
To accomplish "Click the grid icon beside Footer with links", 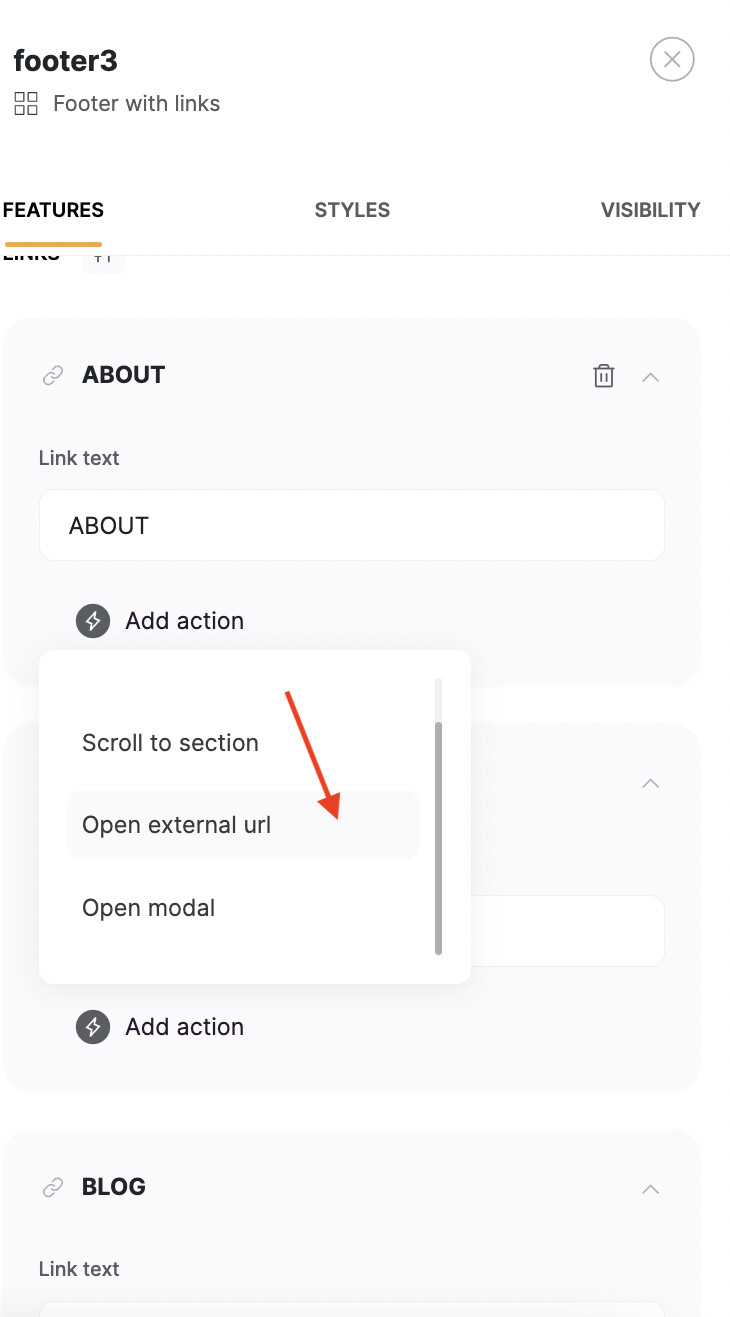I will click(x=26, y=103).
